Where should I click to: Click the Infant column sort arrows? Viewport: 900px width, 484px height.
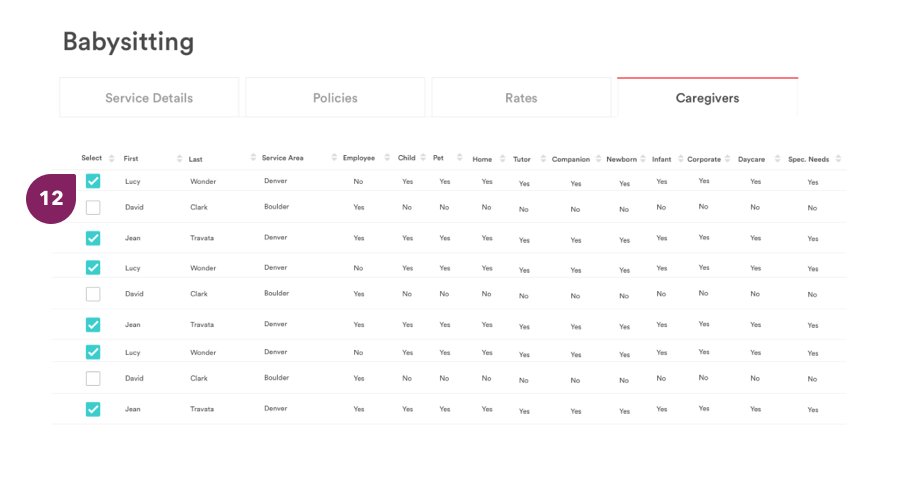click(x=681, y=158)
